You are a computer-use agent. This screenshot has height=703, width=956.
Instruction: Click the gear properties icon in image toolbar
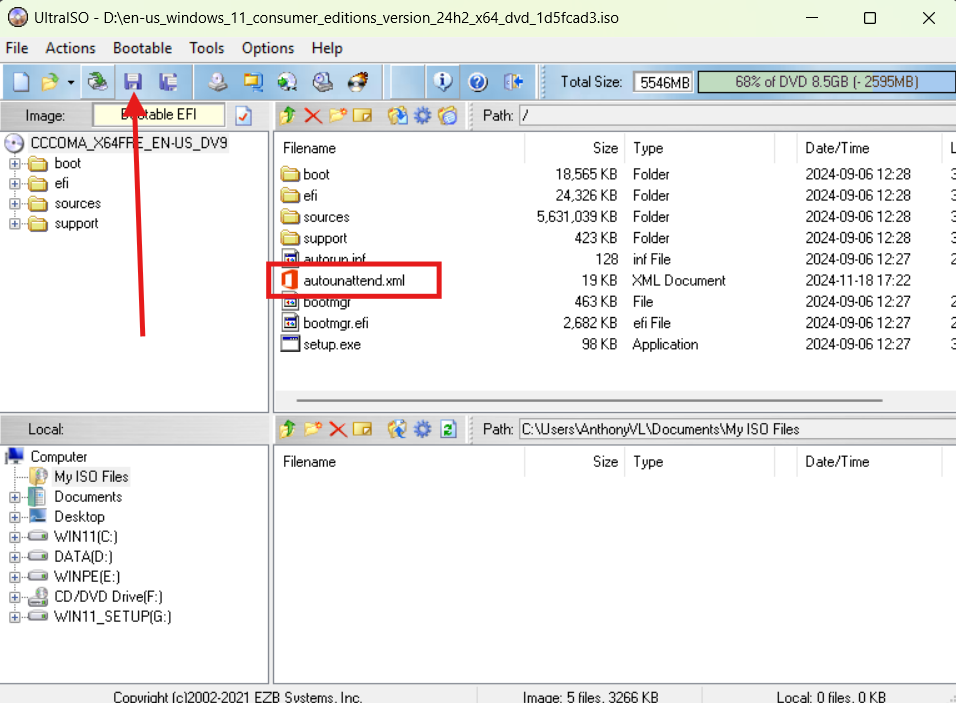pos(422,116)
